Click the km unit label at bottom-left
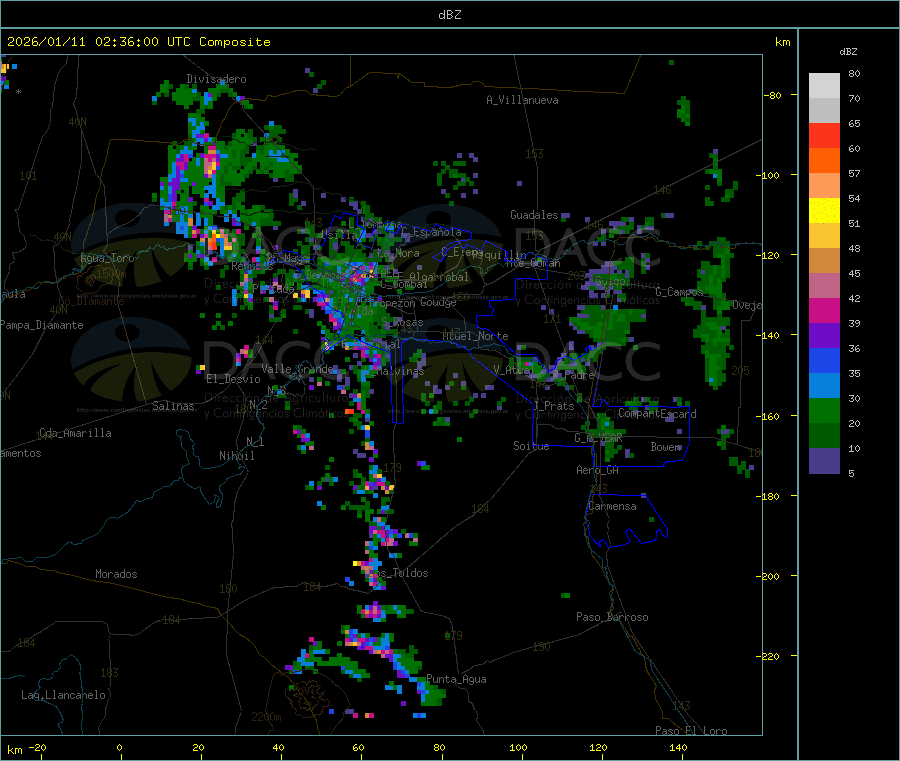 pos(14,751)
